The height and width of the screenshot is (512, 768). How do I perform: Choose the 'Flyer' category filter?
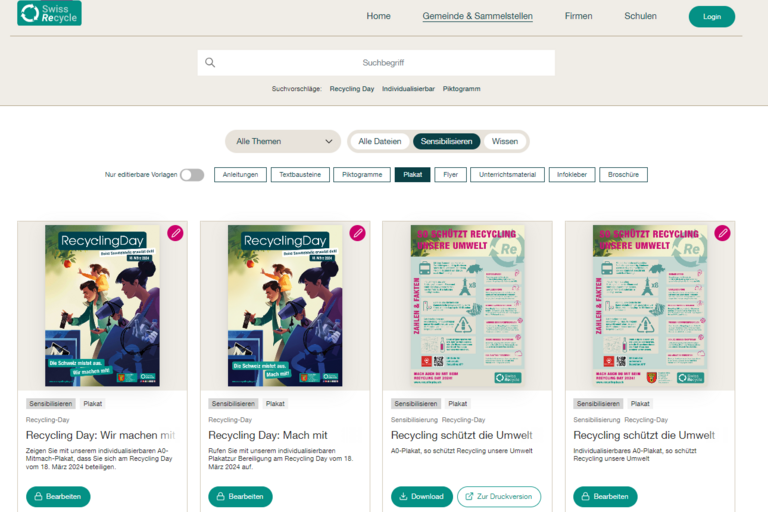[x=450, y=175]
